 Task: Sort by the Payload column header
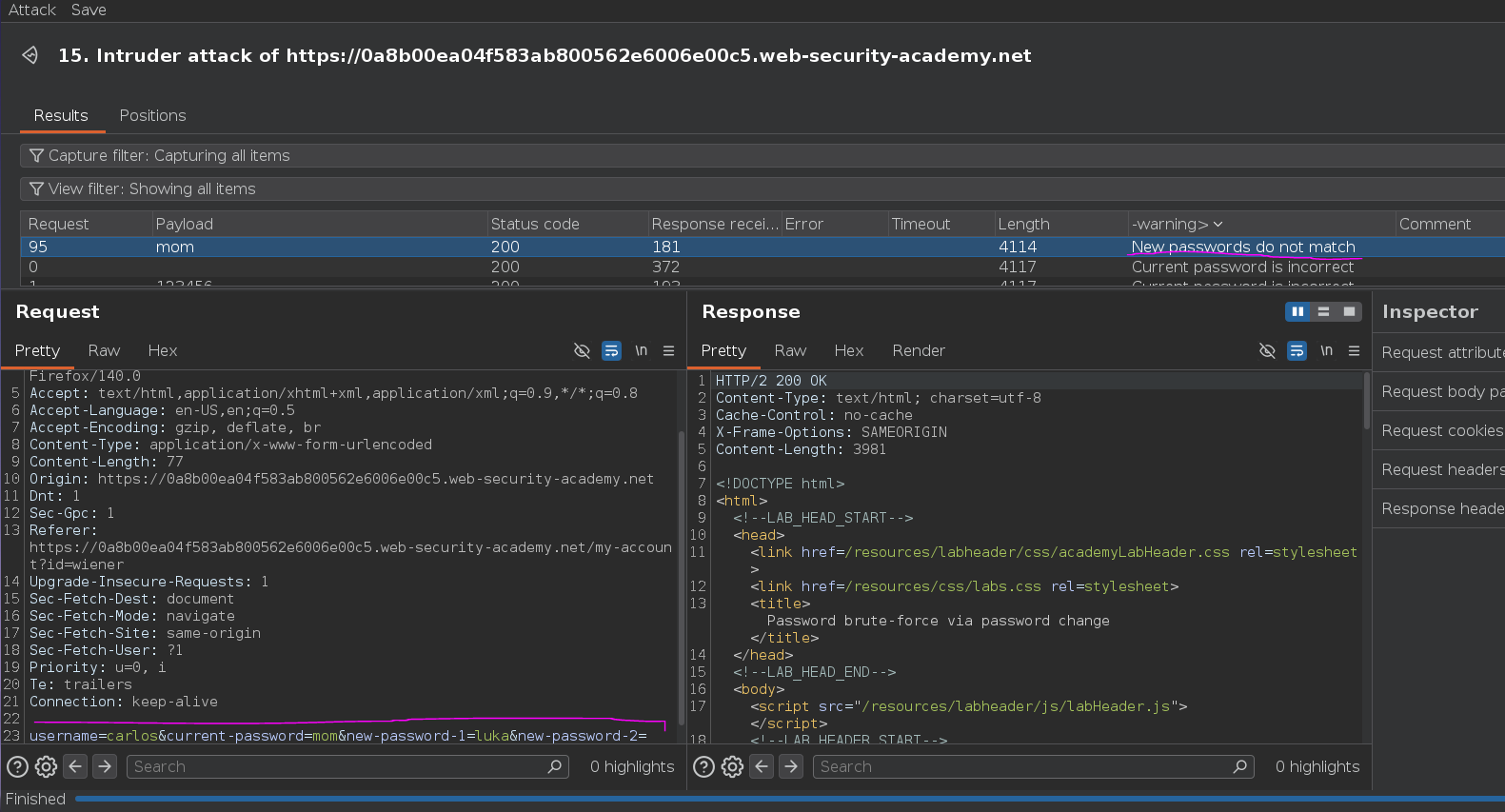coord(320,224)
